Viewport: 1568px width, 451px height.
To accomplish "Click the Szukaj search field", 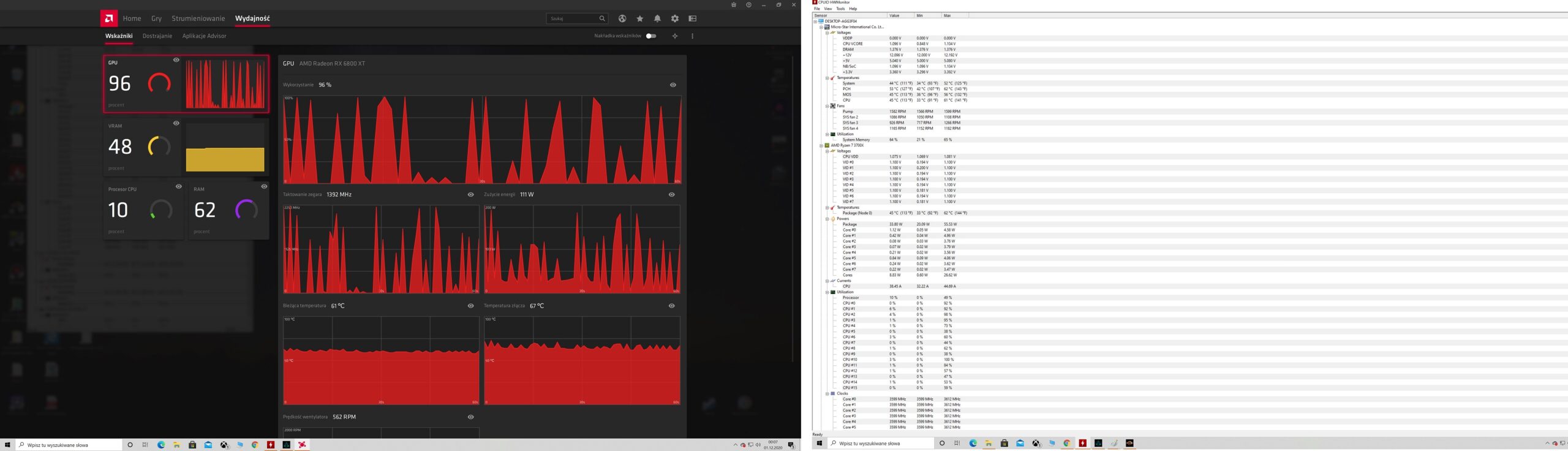I will (577, 18).
